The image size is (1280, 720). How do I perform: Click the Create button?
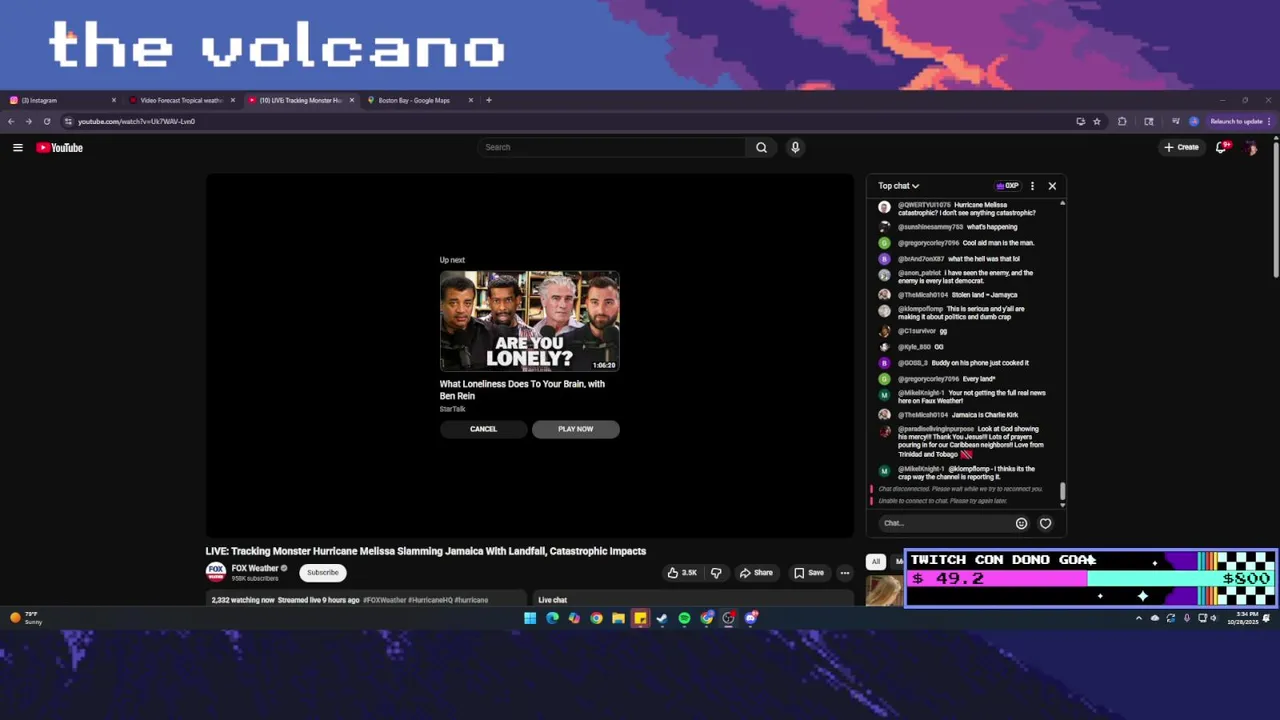pos(1181,147)
